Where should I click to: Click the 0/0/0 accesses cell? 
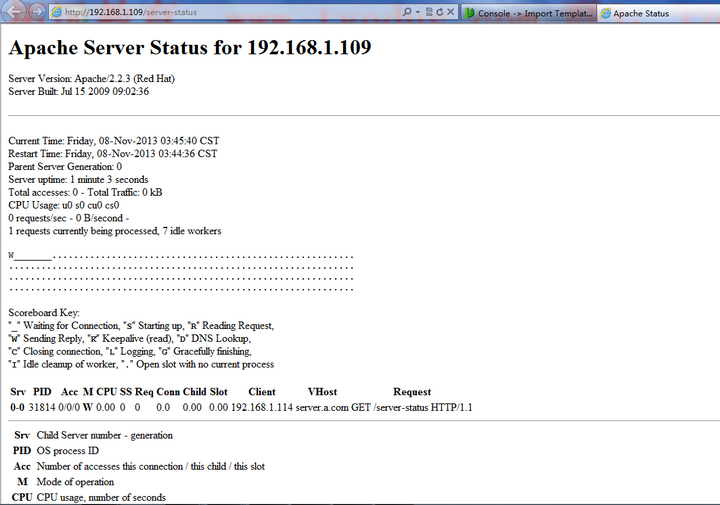click(x=69, y=407)
